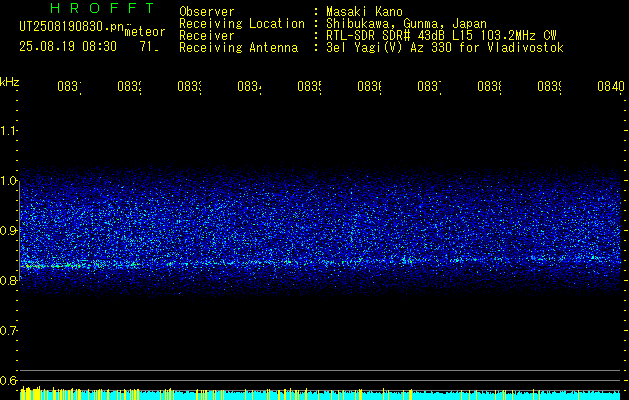Click the kHz axis unit label
629x400 pixels.
(9, 82)
